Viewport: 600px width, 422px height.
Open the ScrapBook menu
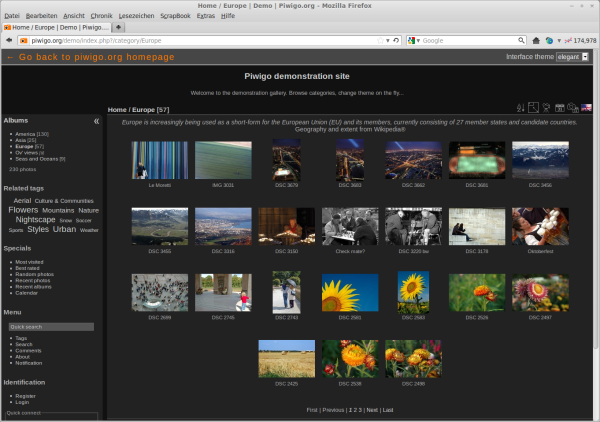pos(175,16)
